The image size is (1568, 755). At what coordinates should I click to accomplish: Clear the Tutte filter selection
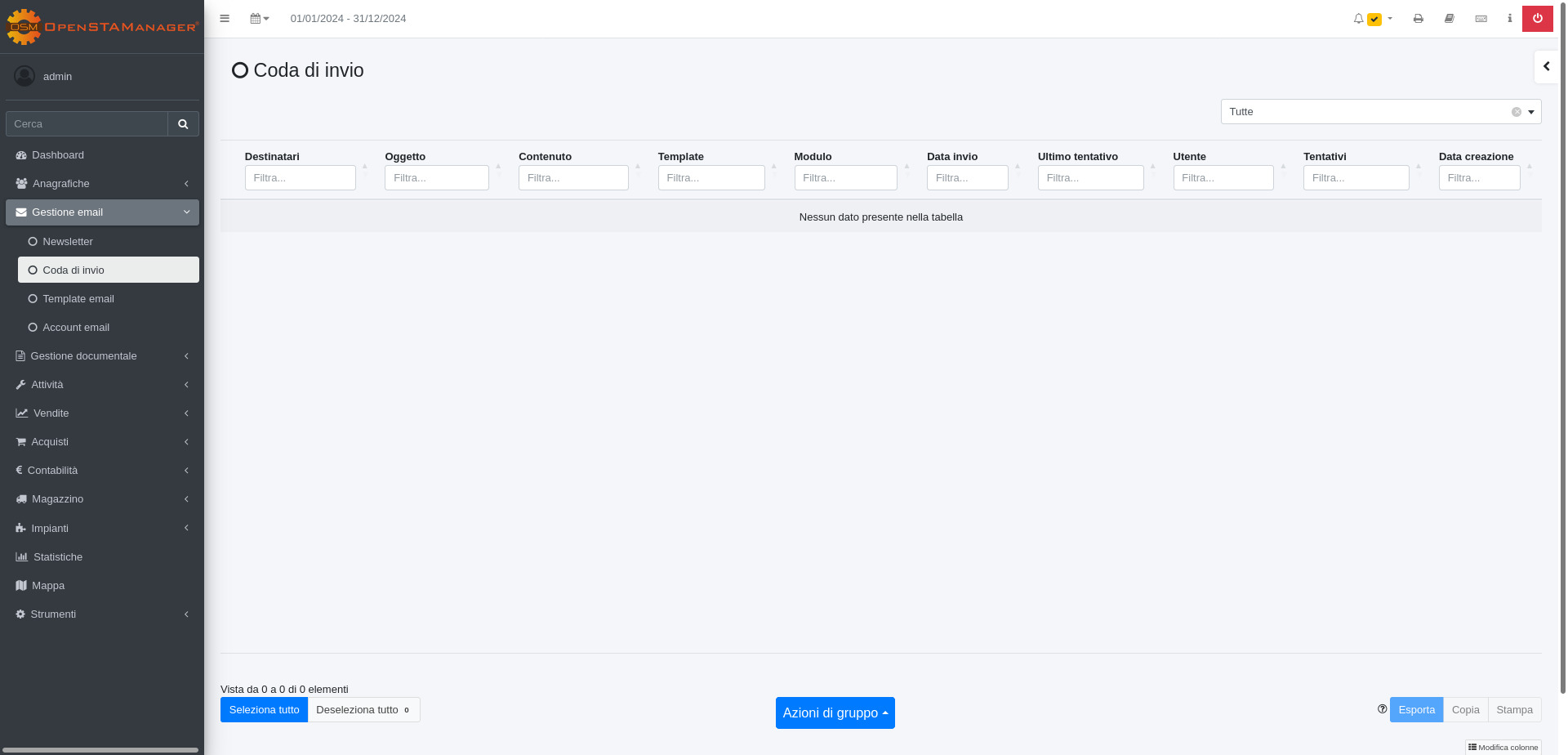pyautogui.click(x=1516, y=112)
